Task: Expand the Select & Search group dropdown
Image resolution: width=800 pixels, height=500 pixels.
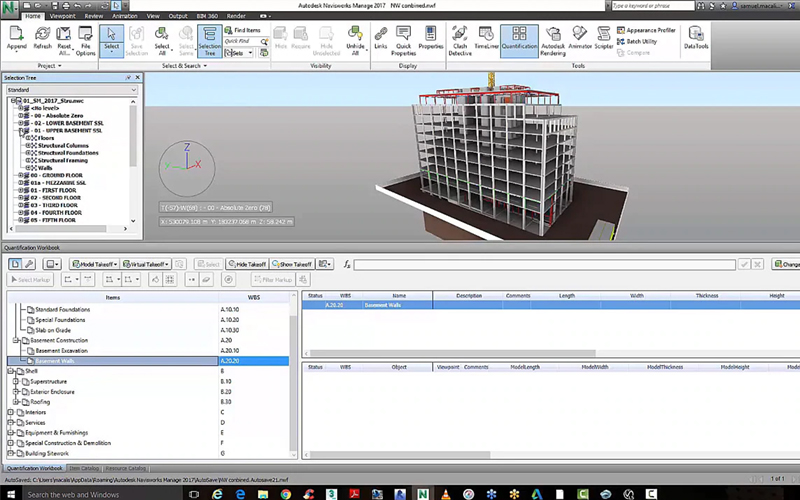Action: point(184,66)
